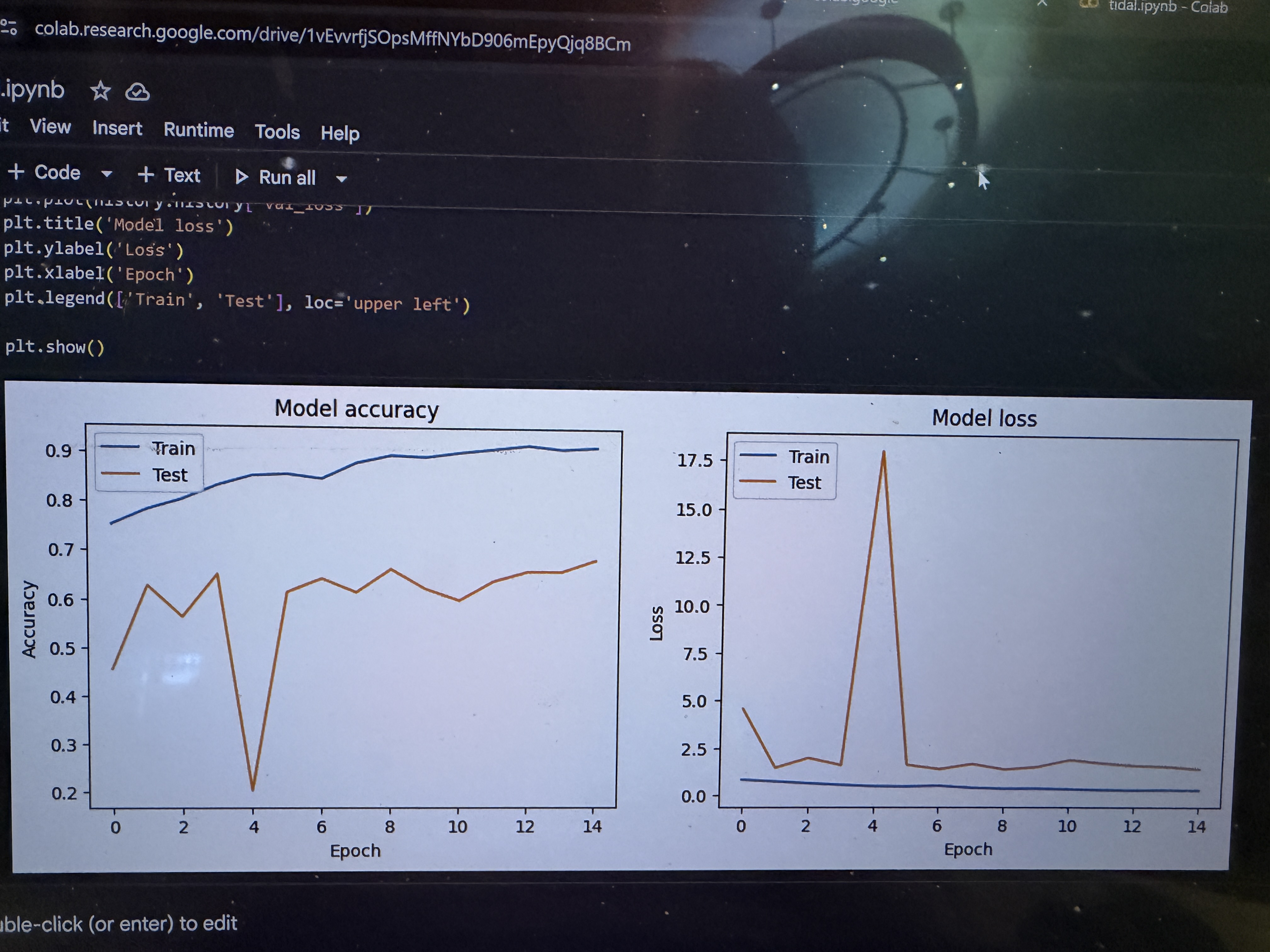The height and width of the screenshot is (952, 1270).
Task: Open site information icon in address bar
Action: 9,27
